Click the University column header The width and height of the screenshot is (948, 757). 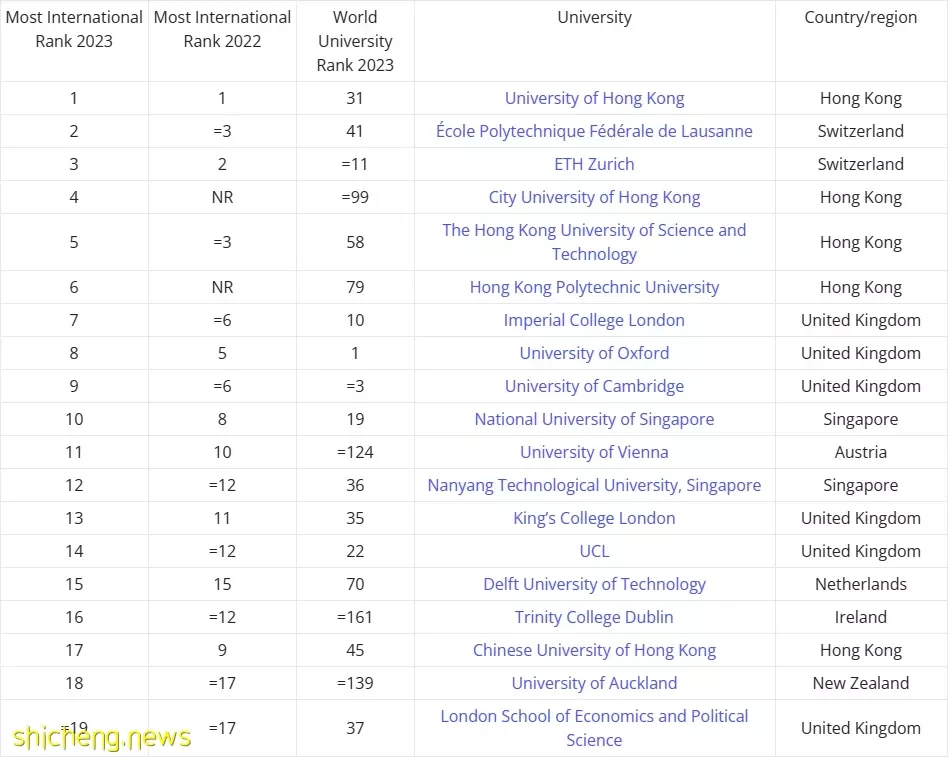click(594, 18)
